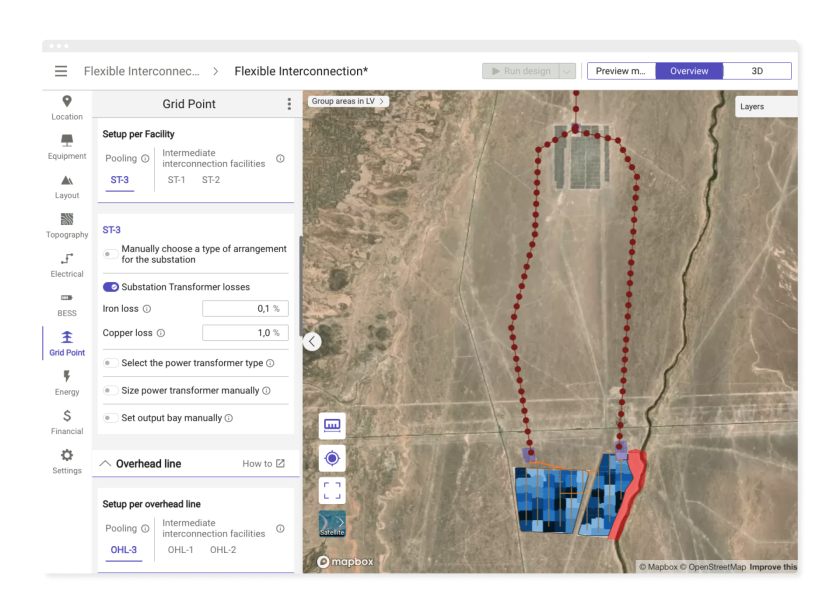Select the ST-1 facility tab
This screenshot has height=613, width=840.
(x=176, y=180)
